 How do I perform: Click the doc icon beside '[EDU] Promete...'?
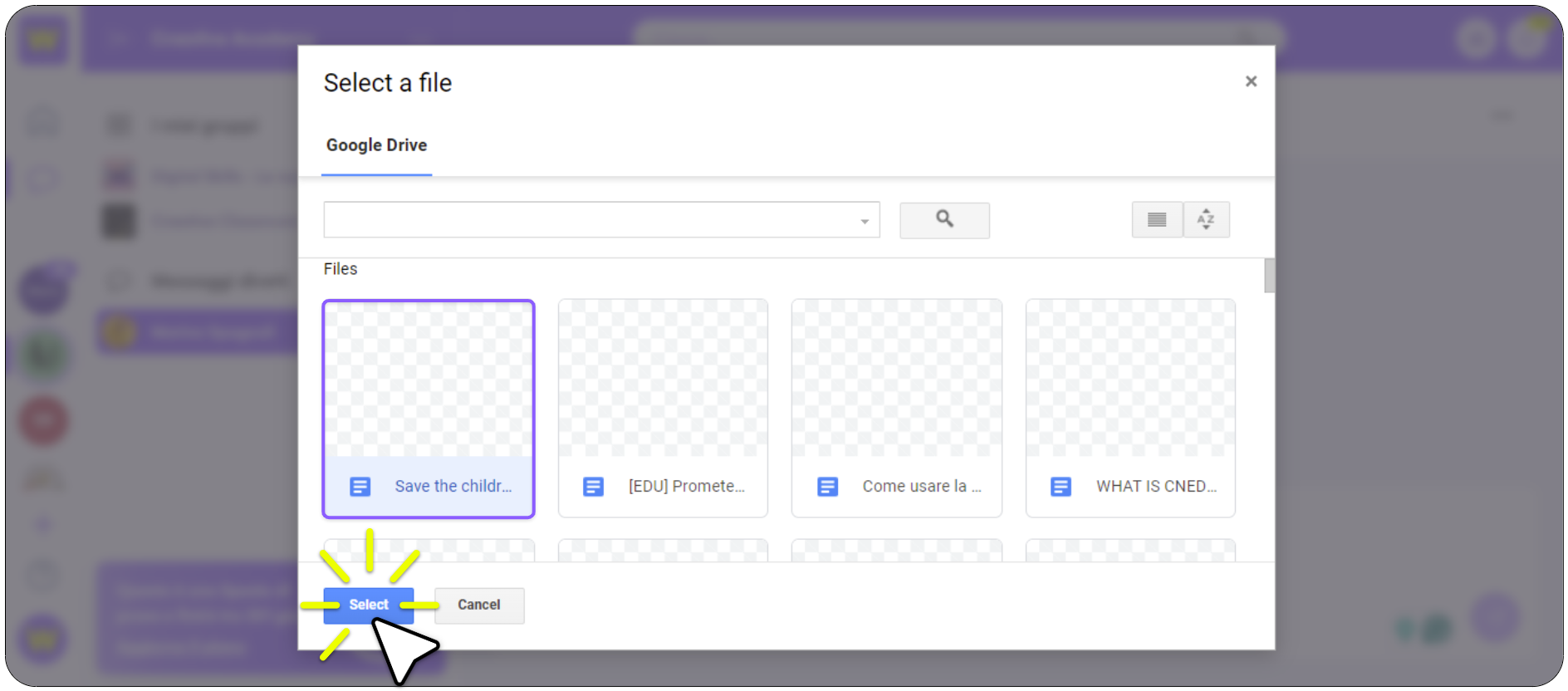(594, 487)
